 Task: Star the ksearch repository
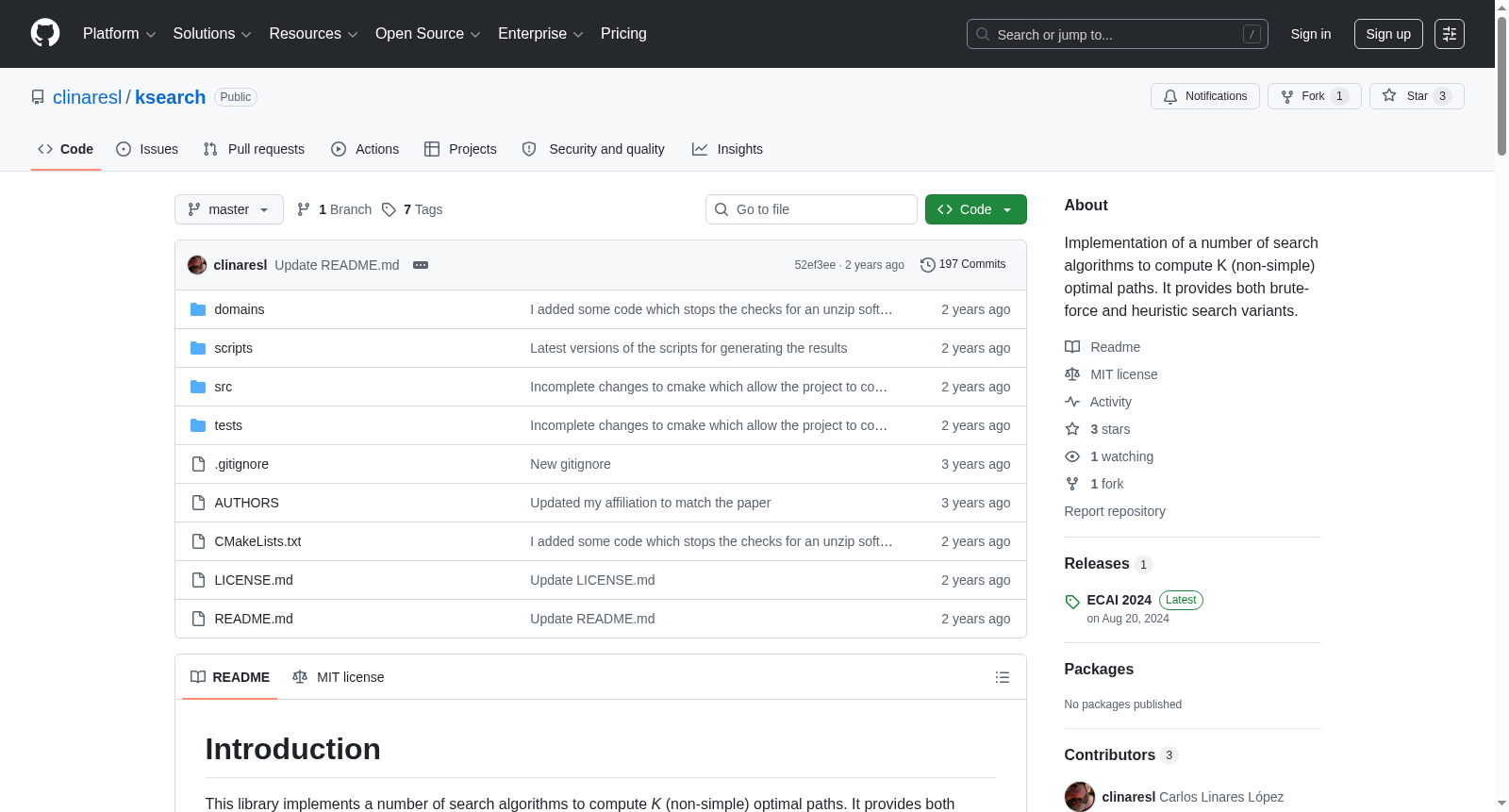click(x=1417, y=96)
